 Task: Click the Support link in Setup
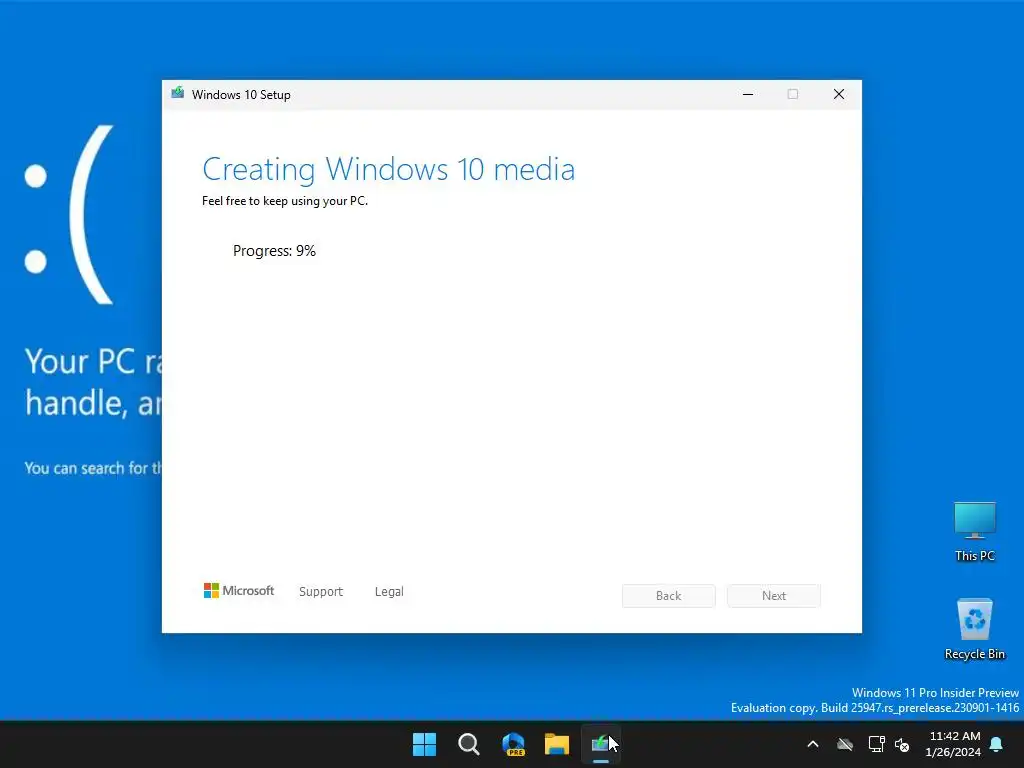pos(321,592)
